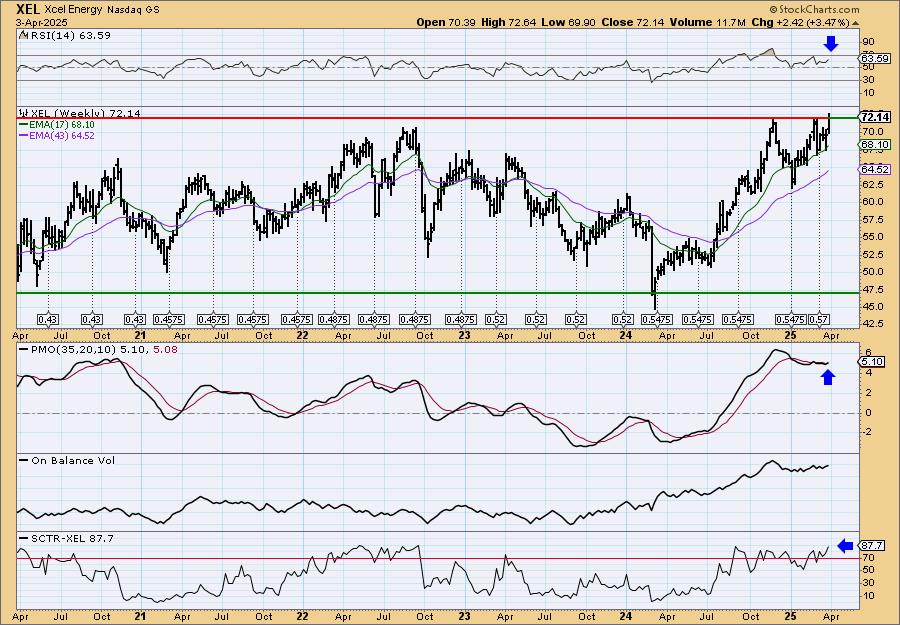The height and width of the screenshot is (625, 900).
Task: Click the On Balance Vol legend dash
Action: [24, 460]
